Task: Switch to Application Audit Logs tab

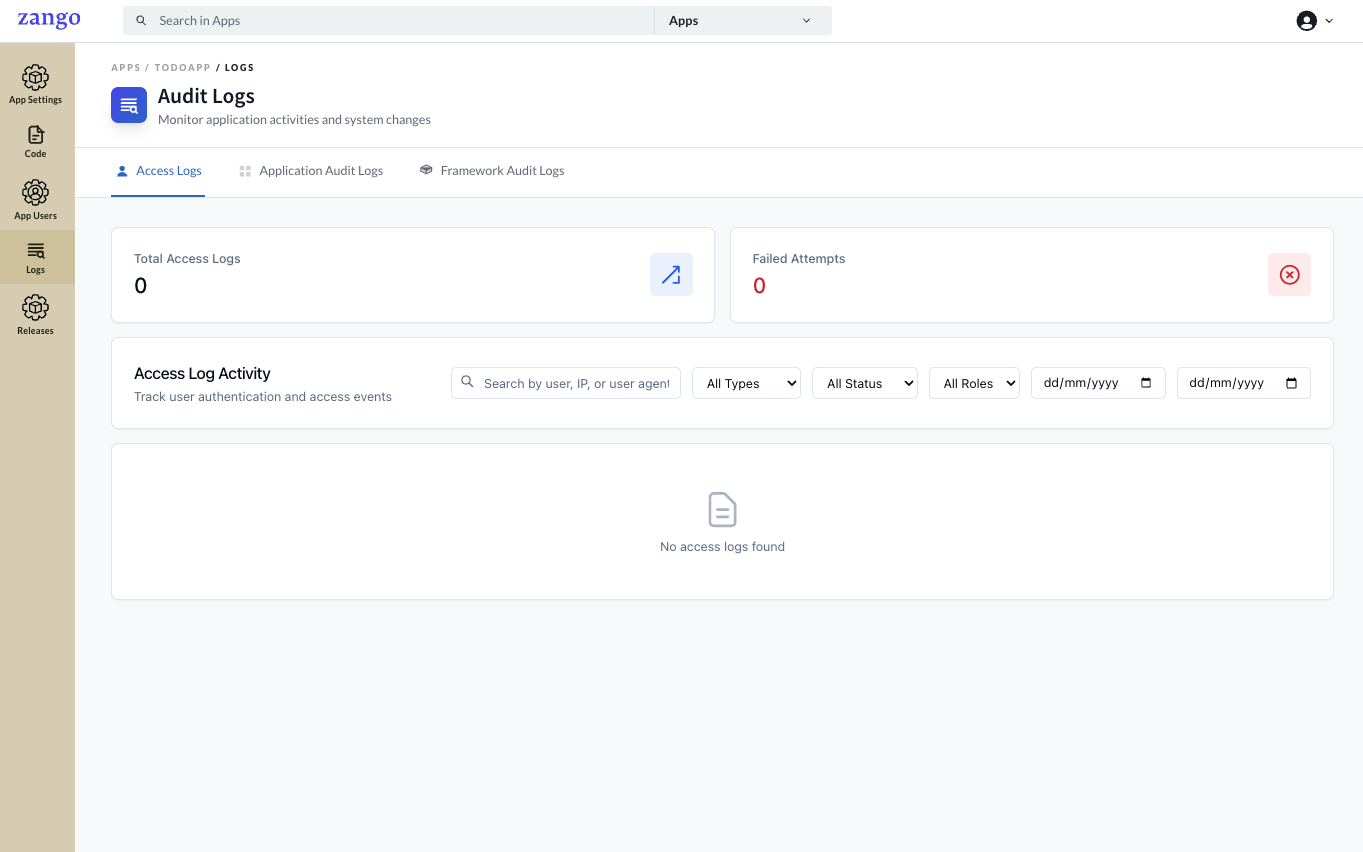Action: (311, 171)
